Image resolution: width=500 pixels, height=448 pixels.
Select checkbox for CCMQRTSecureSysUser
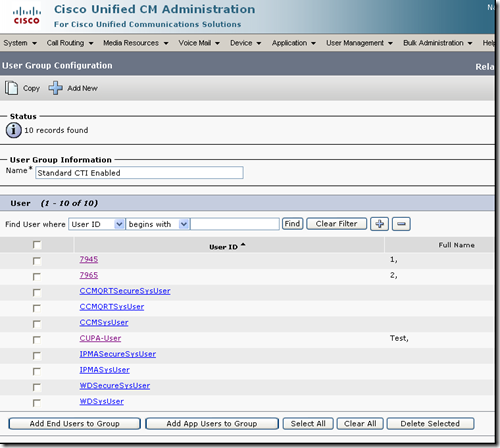(x=37, y=292)
